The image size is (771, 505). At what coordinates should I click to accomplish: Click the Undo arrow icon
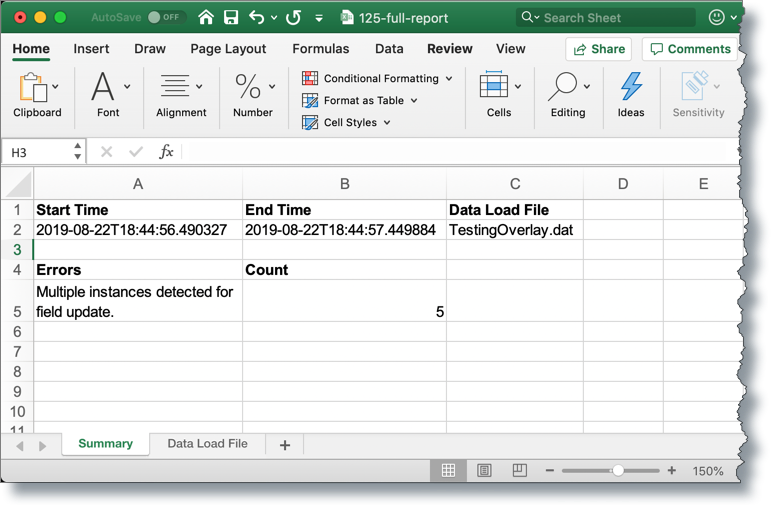tap(257, 18)
